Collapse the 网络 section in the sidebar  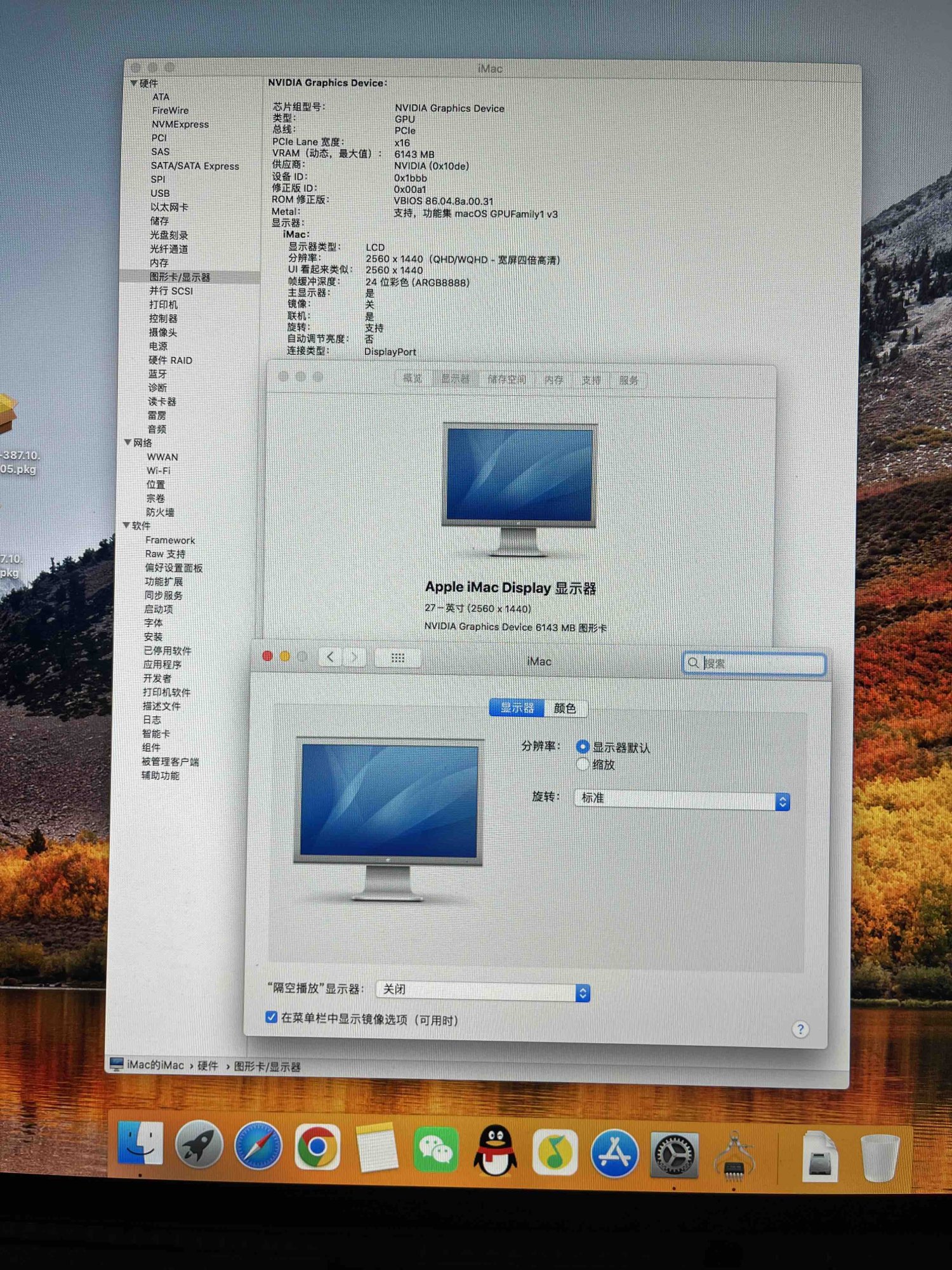tap(128, 442)
